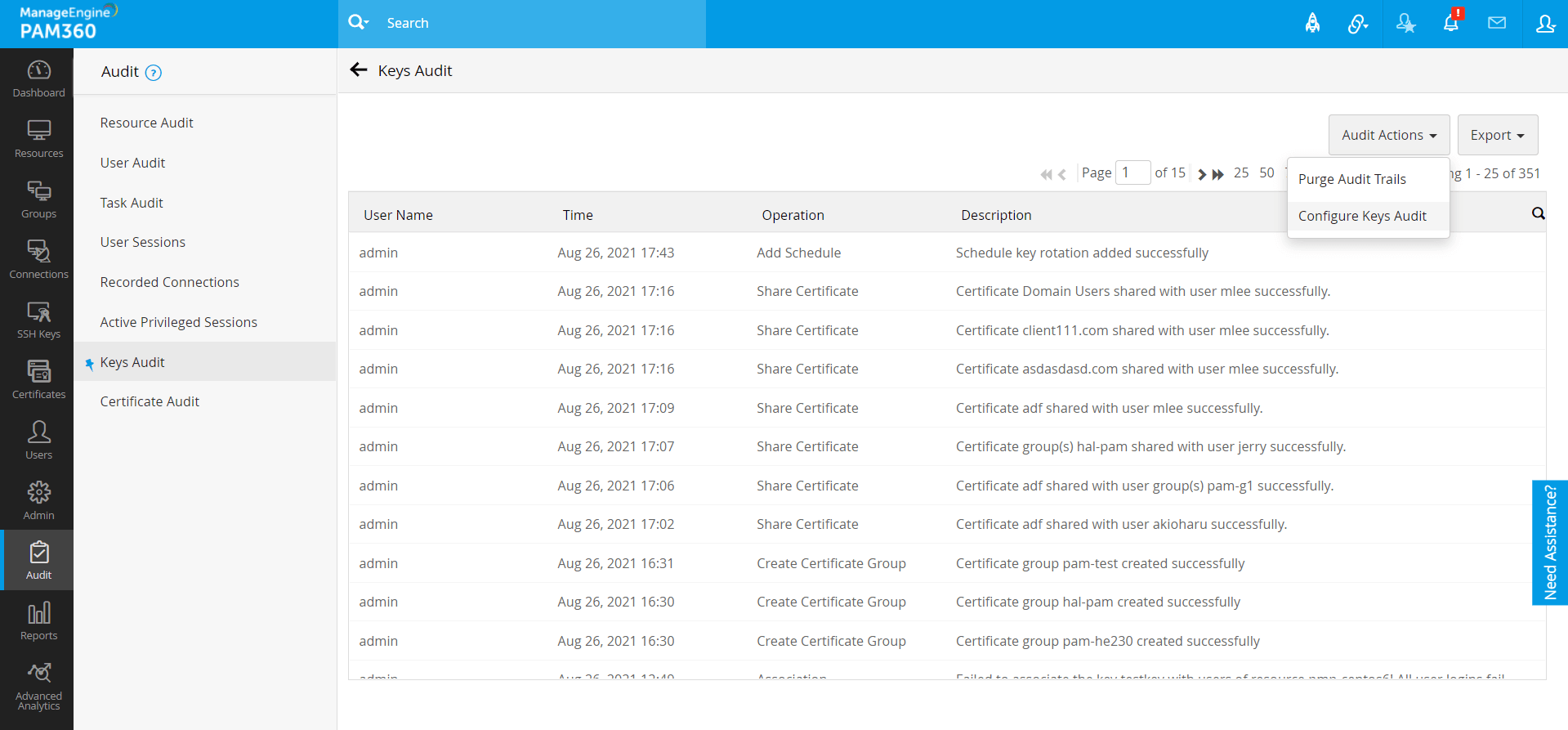Open the mail envelope icon
1568x730 pixels.
1496,23
